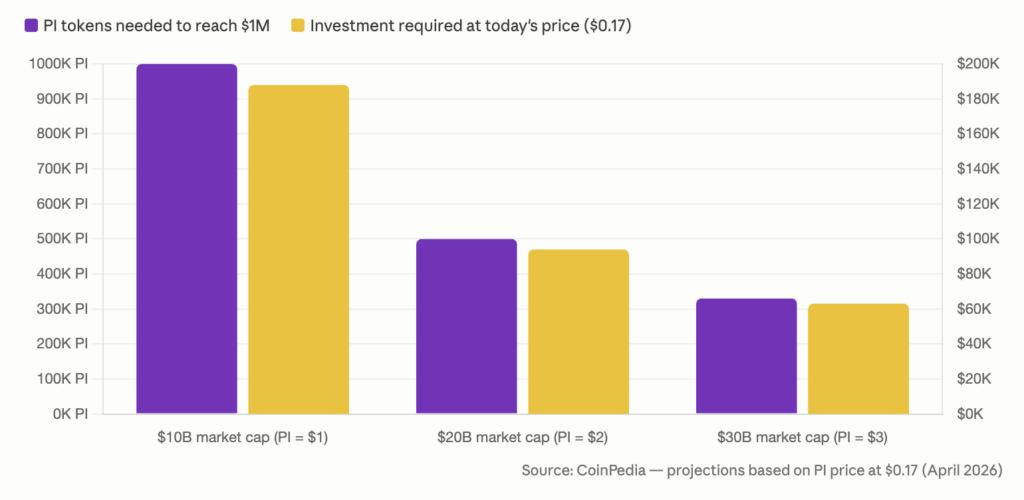The image size is (1024, 500).
Task: Select the '$30B market cap (PI = $3)' axis label
Action: [x=802, y=437]
